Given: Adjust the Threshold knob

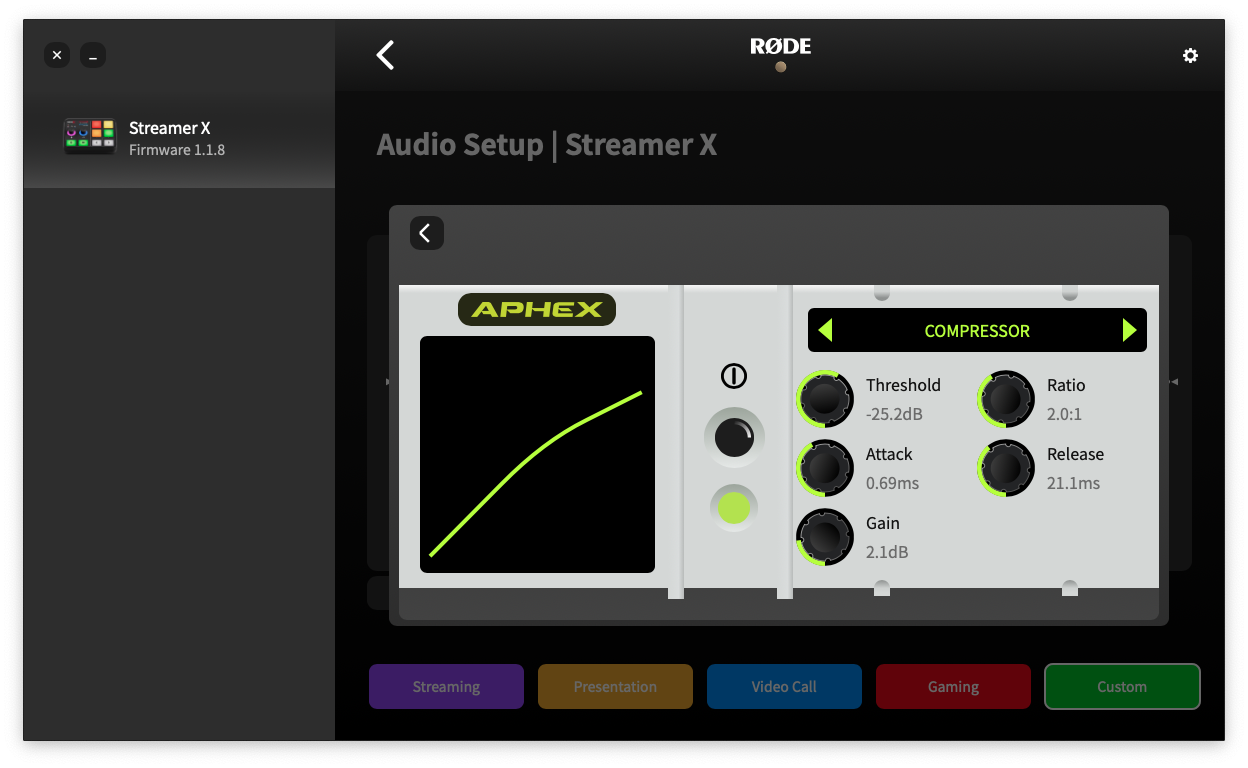Looking at the screenshot, I should tap(825, 398).
